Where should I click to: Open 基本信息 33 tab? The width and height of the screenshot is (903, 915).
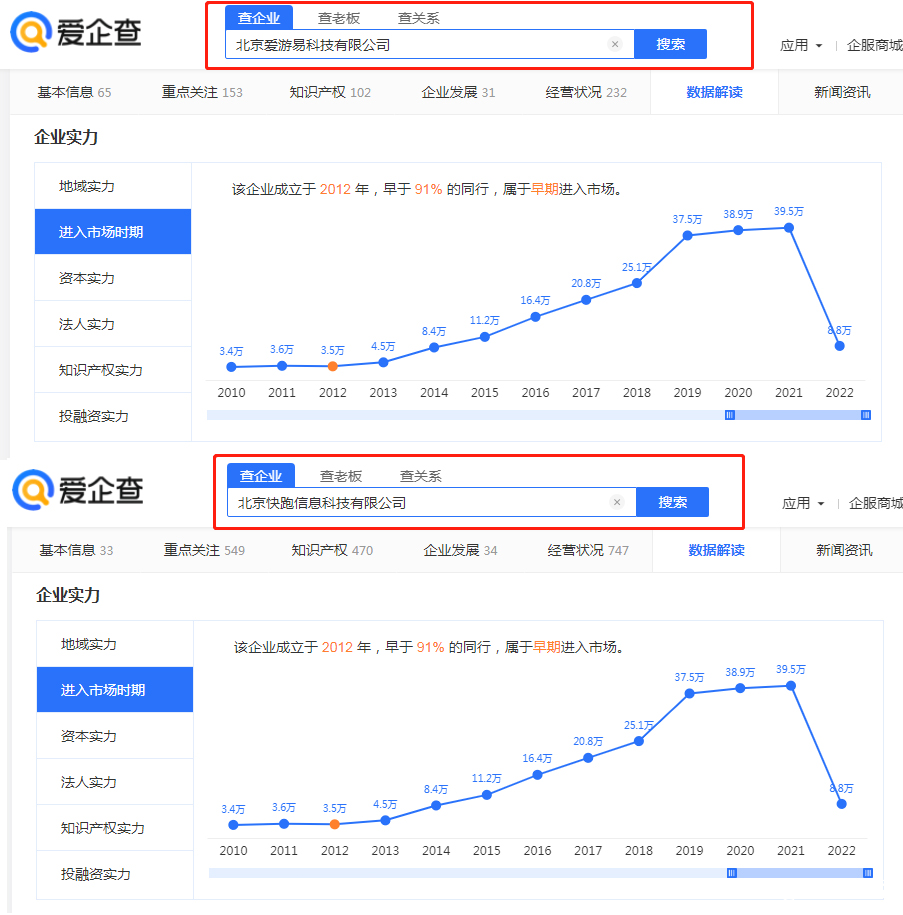pos(76,550)
